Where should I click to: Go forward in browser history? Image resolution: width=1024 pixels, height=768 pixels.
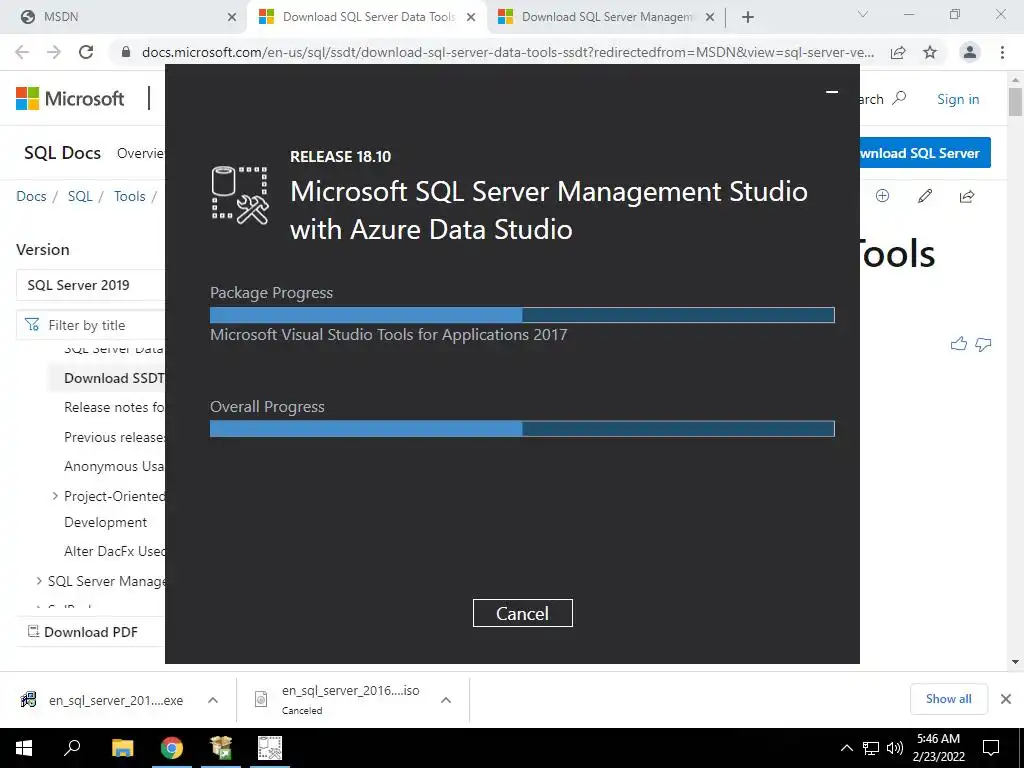coord(54,52)
